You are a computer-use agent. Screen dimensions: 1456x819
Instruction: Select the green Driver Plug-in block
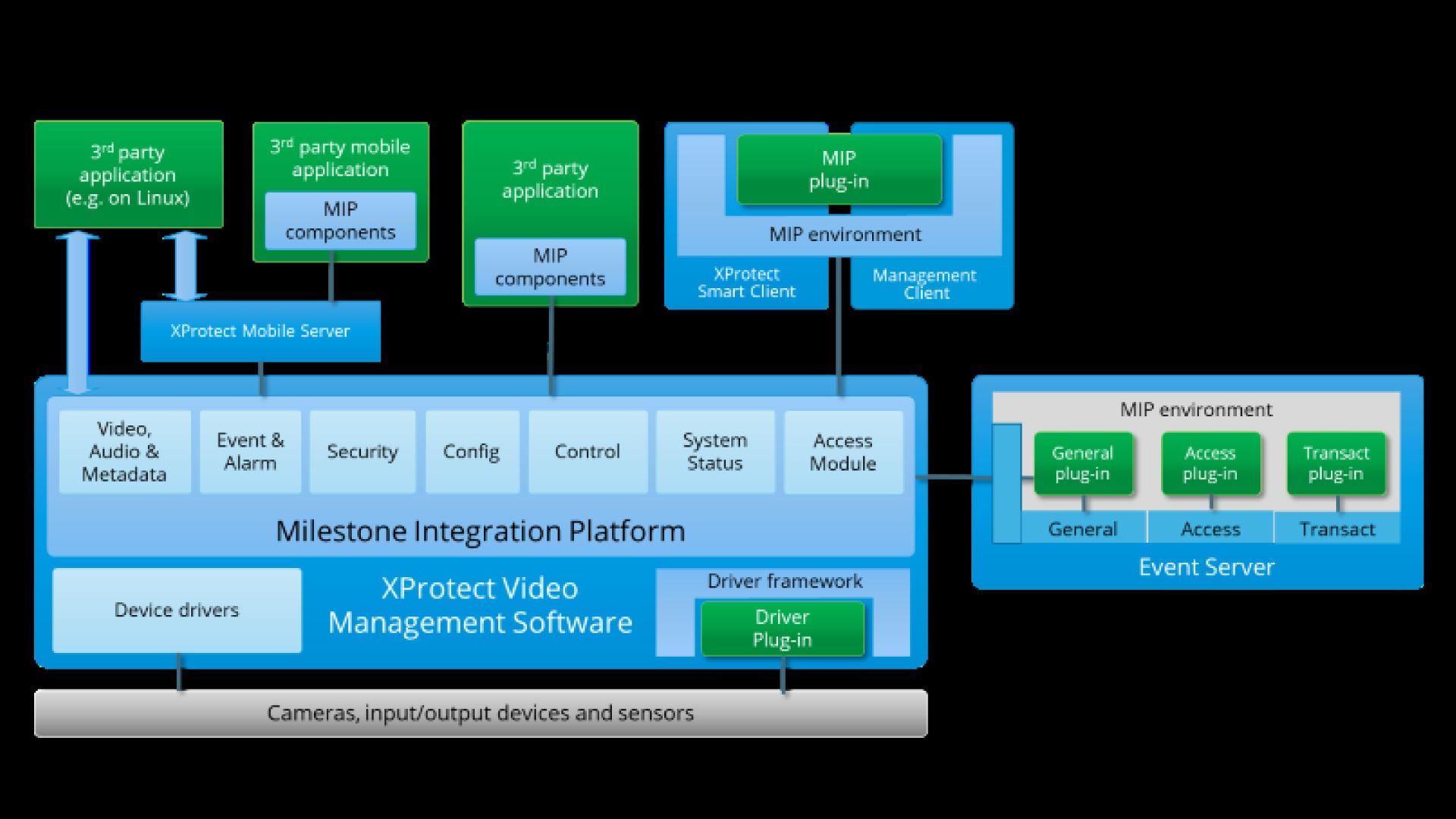click(783, 629)
